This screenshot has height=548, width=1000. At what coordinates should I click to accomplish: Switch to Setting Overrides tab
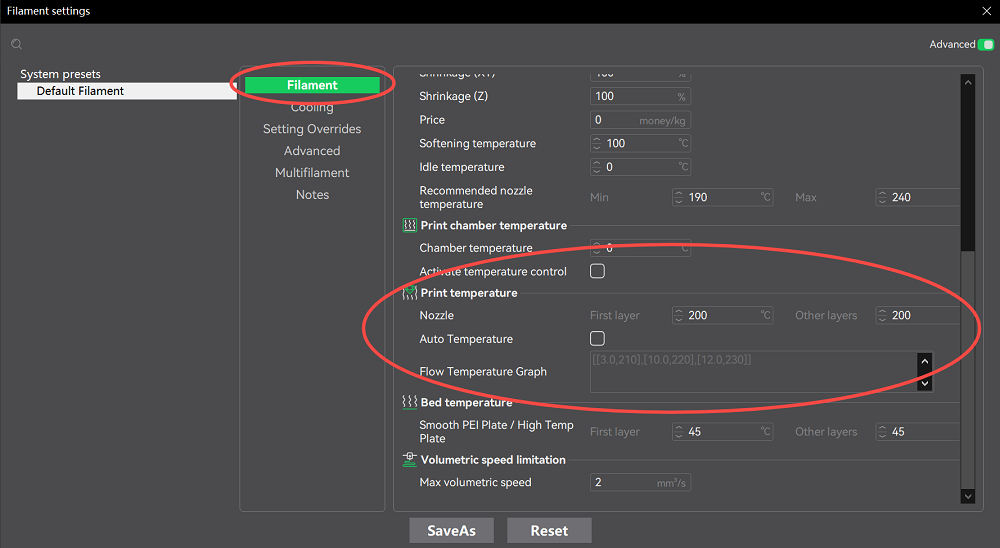click(x=312, y=129)
